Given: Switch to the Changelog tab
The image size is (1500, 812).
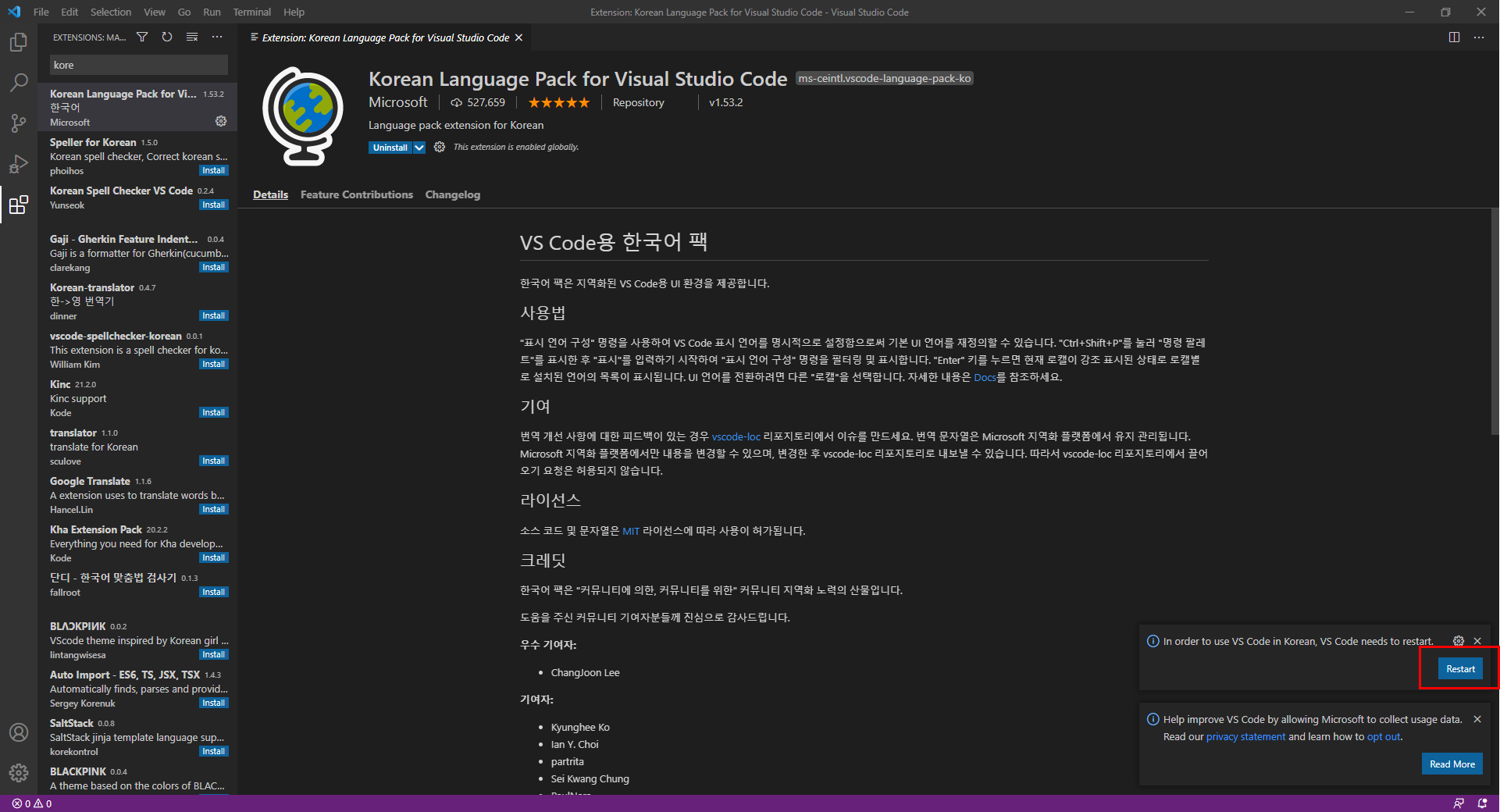Looking at the screenshot, I should [453, 194].
